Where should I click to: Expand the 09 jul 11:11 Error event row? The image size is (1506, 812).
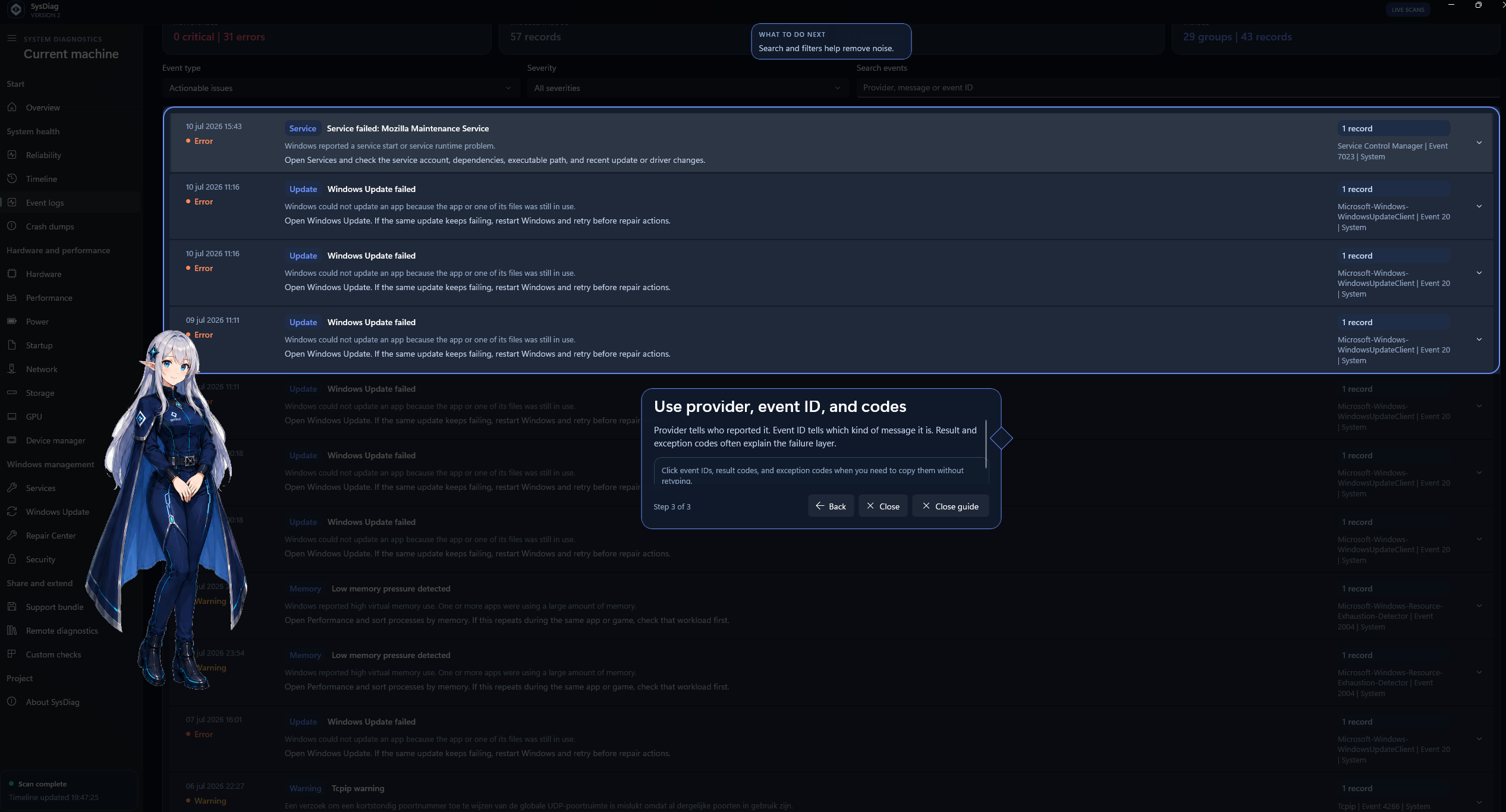(1479, 339)
